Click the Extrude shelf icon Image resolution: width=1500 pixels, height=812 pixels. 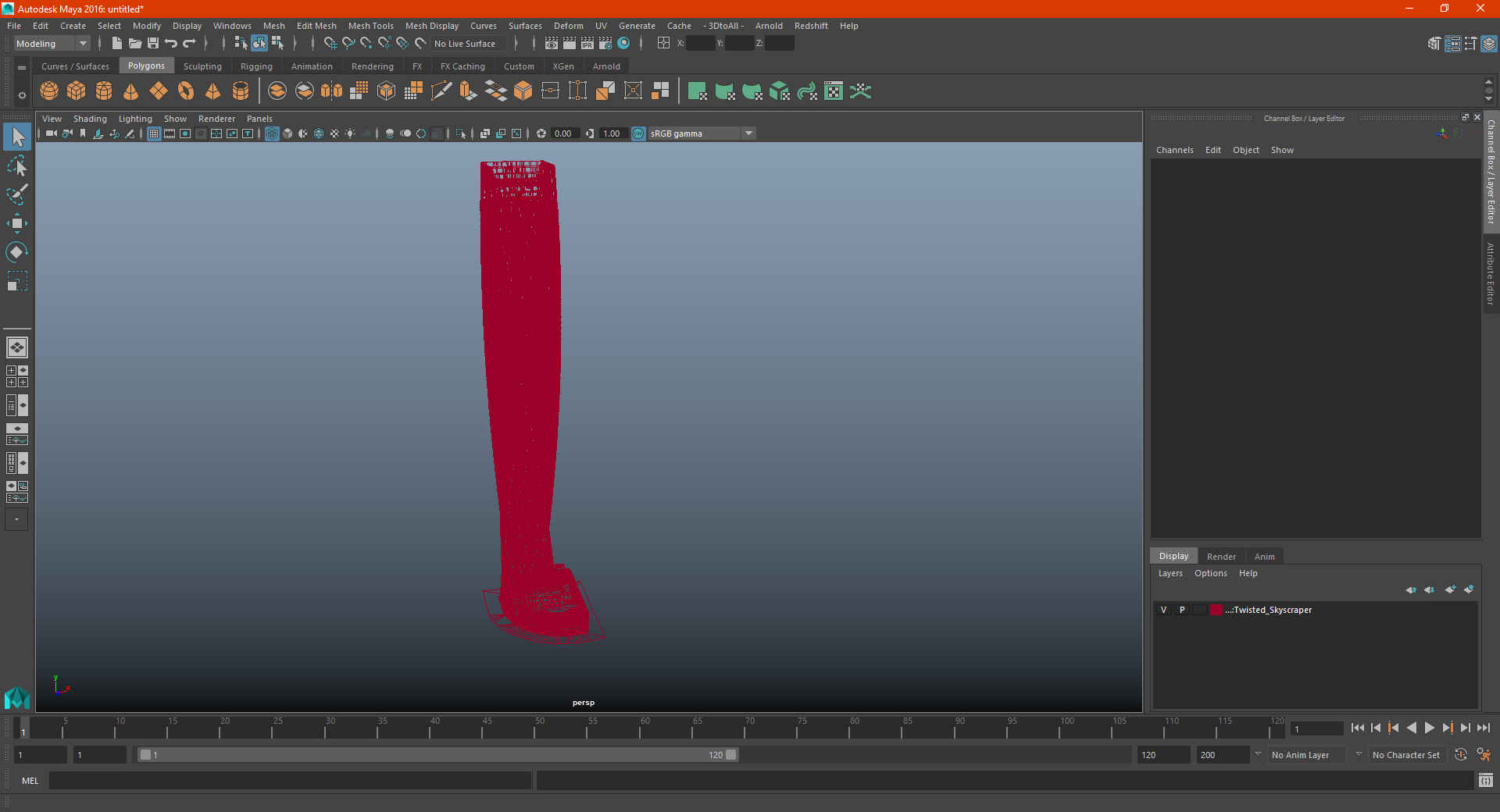[468, 91]
